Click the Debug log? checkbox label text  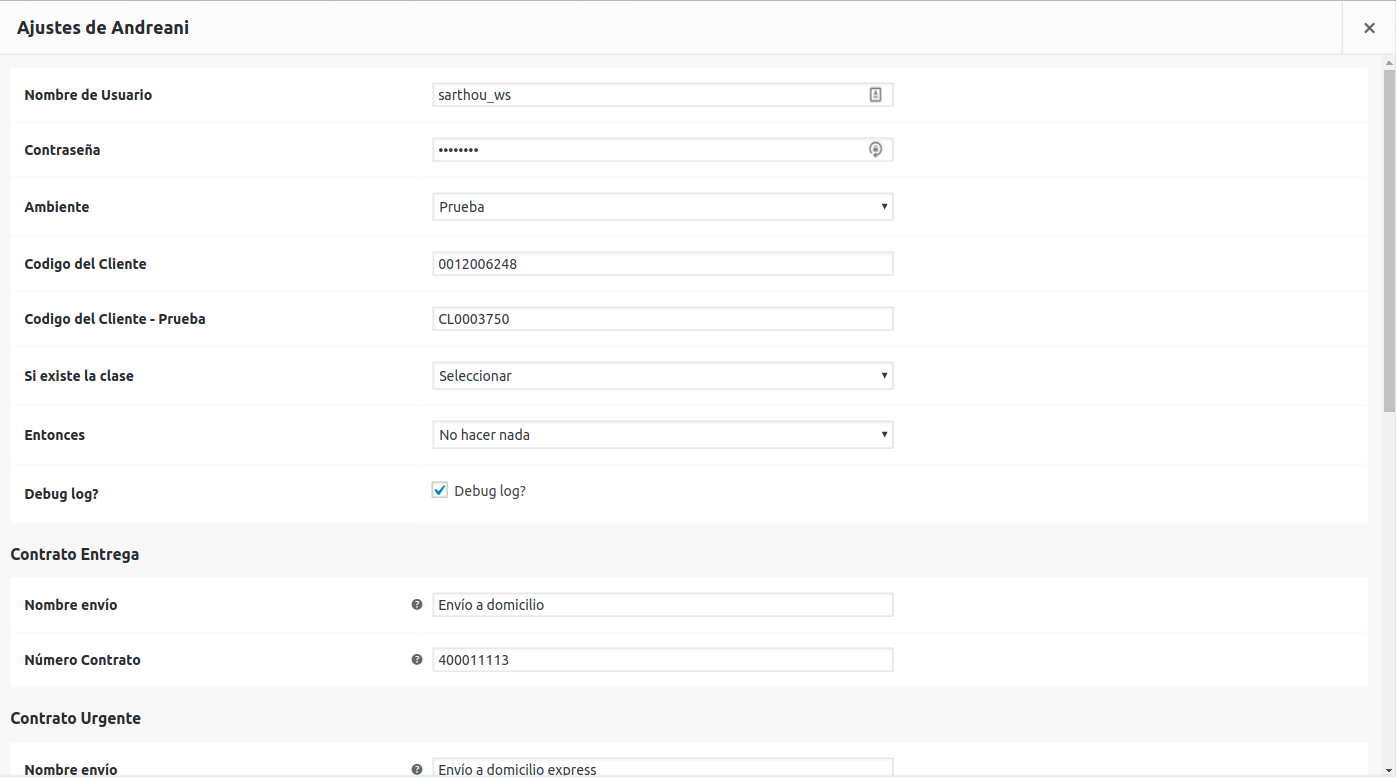click(x=490, y=491)
